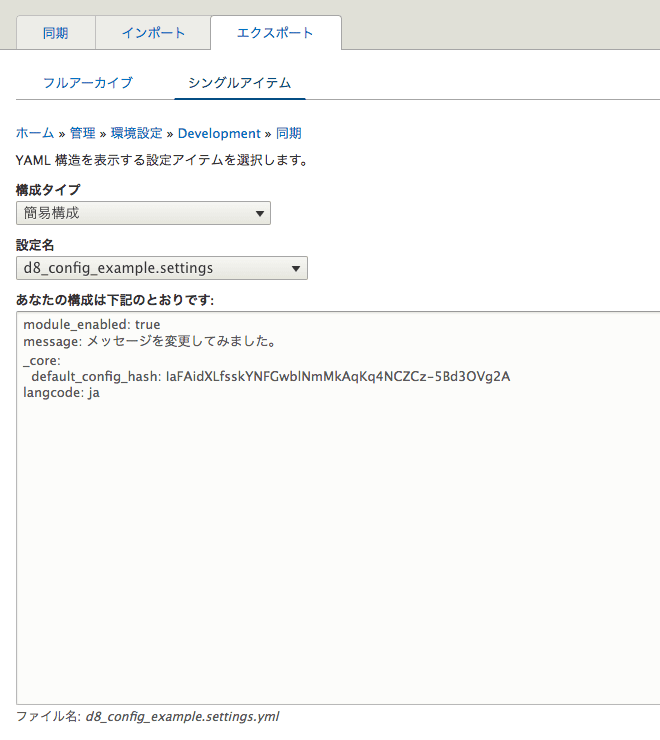Click the あなたの構成は下記のとおりです label
The image size is (660, 740).
(115, 300)
